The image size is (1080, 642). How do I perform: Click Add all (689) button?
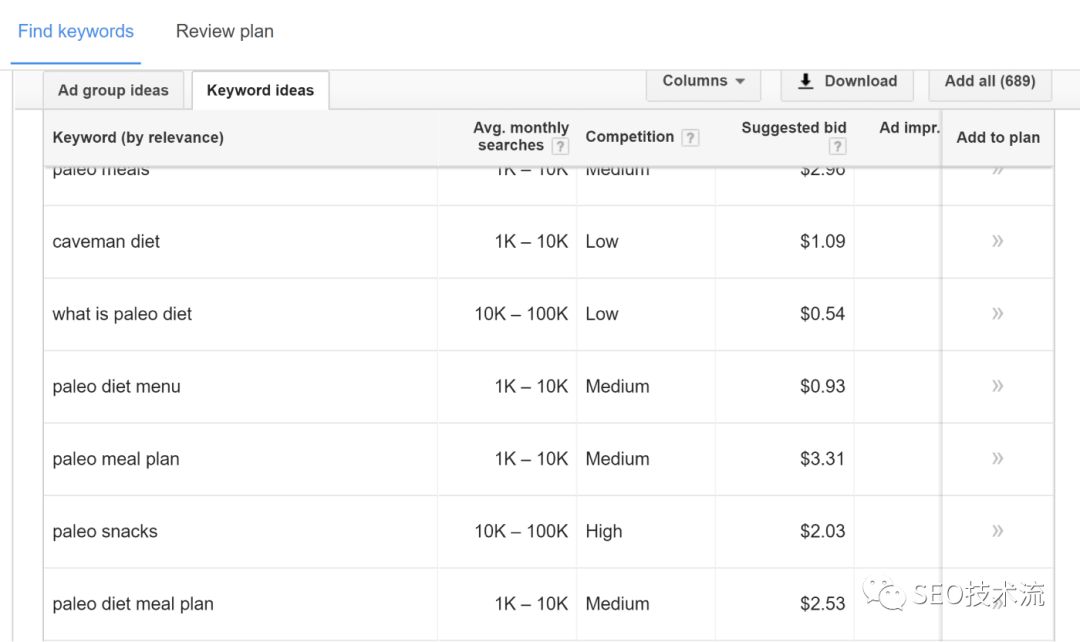point(989,82)
